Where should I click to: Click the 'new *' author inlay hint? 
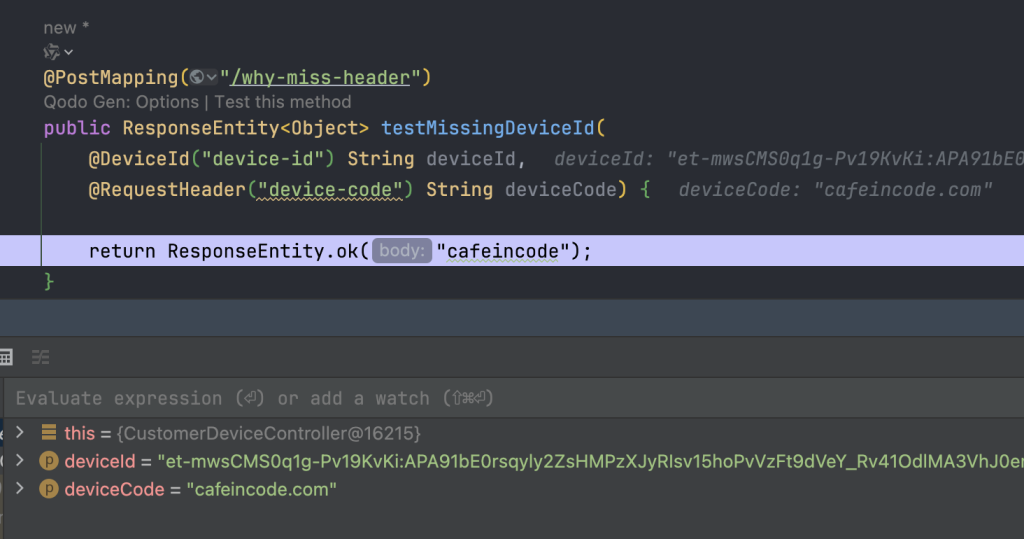[x=66, y=28]
